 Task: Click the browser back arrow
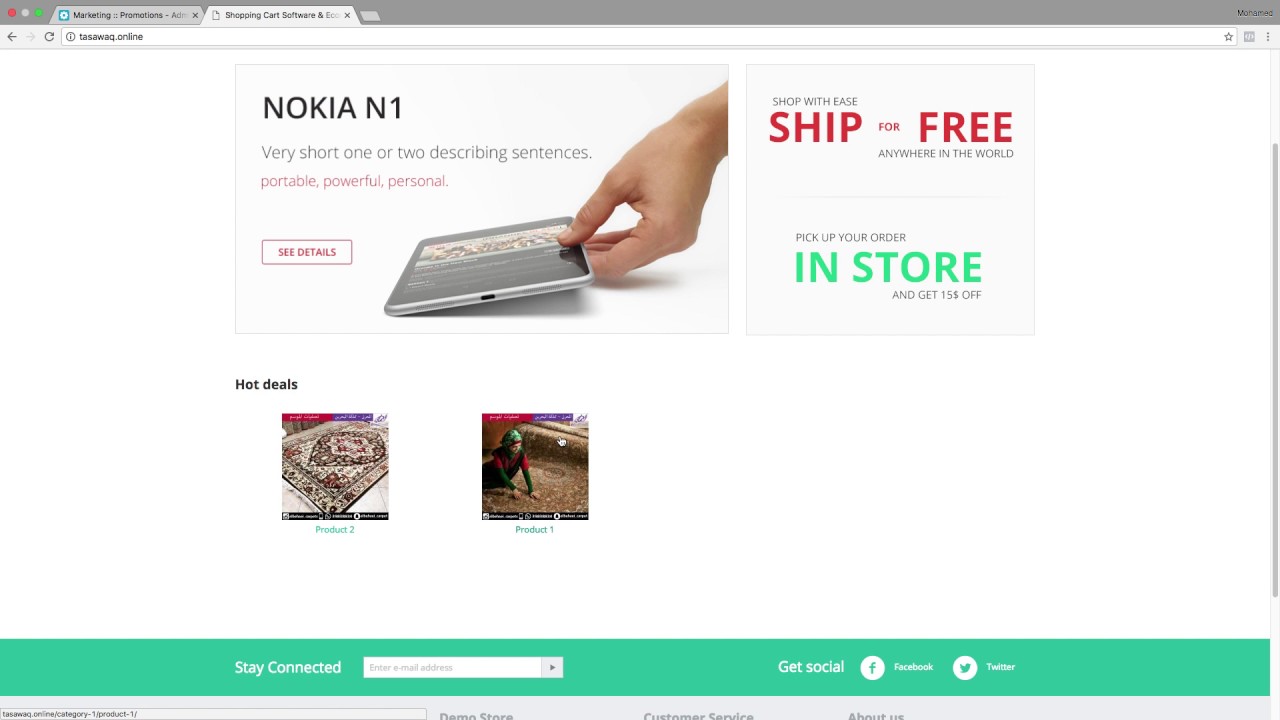pos(12,36)
